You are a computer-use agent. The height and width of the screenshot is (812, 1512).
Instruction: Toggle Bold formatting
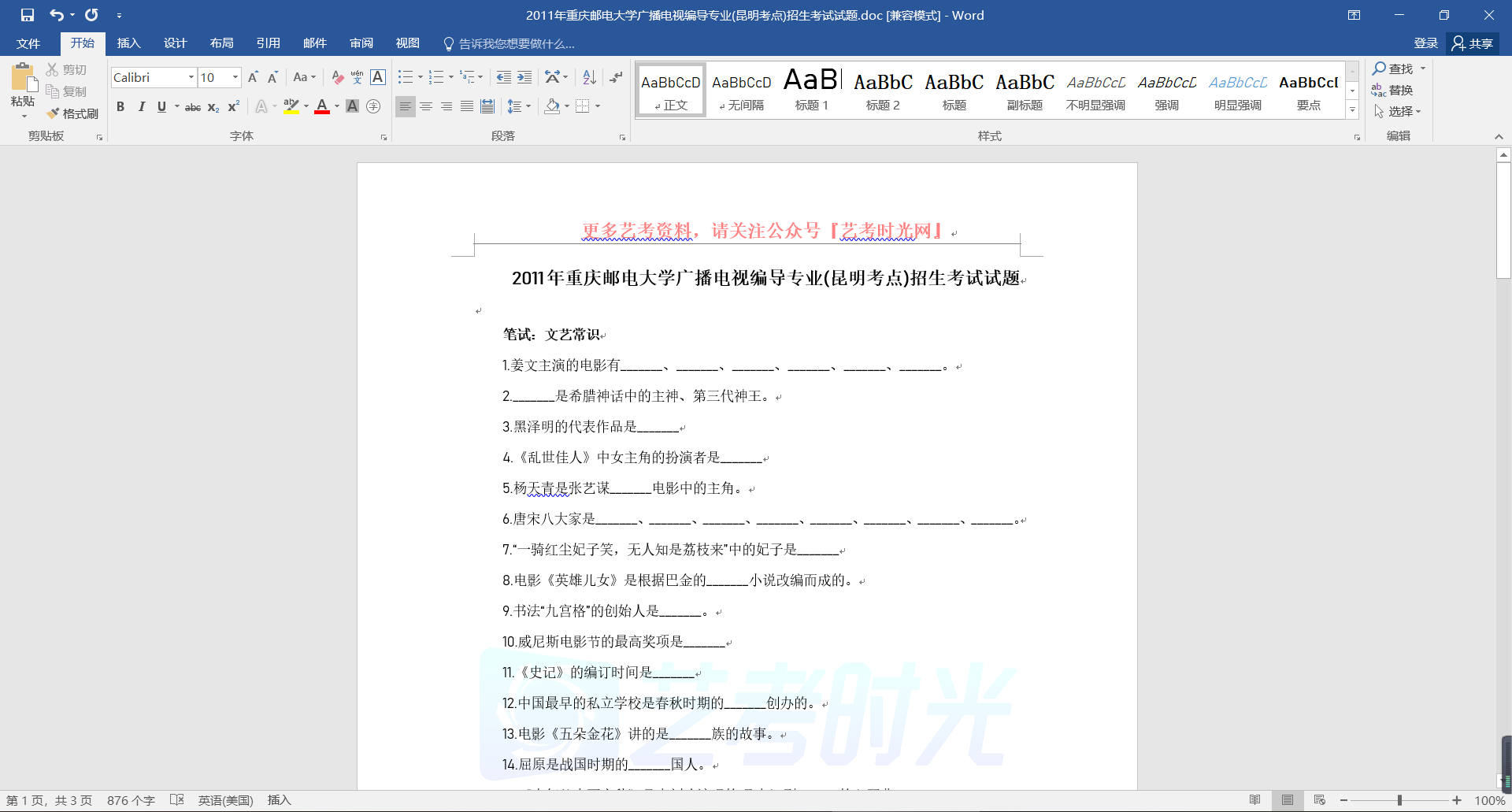point(120,106)
